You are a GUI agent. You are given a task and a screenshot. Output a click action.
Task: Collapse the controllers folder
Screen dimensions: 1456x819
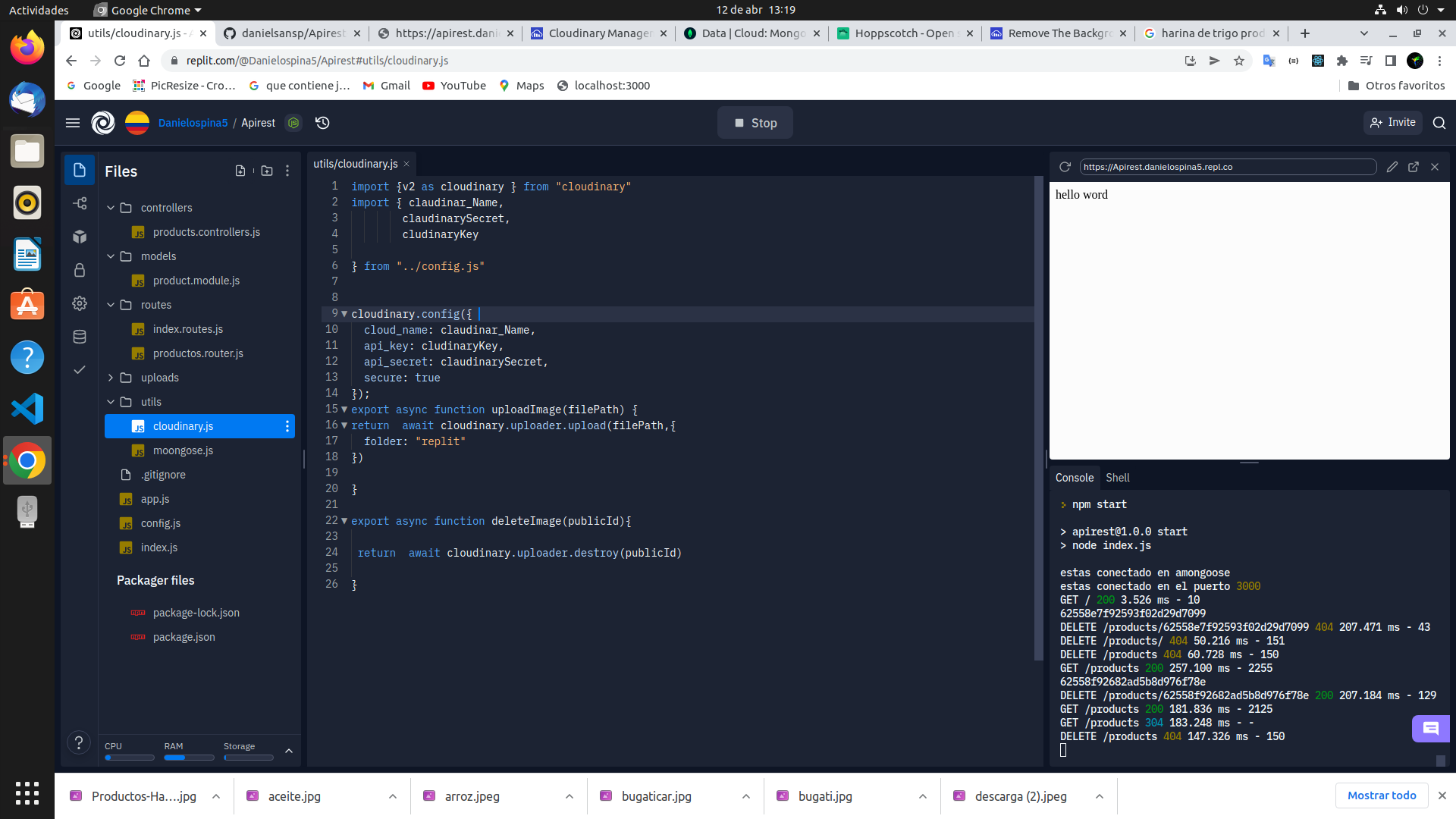(111, 207)
